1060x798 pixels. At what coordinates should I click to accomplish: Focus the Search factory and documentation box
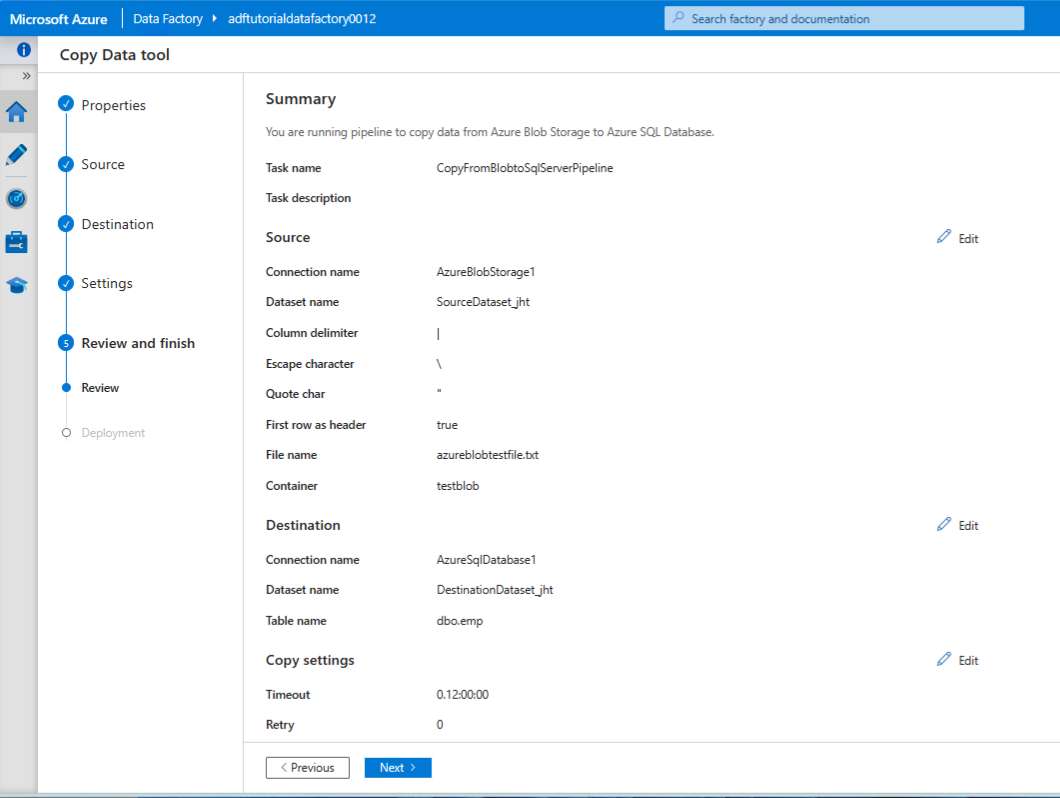coord(844,18)
